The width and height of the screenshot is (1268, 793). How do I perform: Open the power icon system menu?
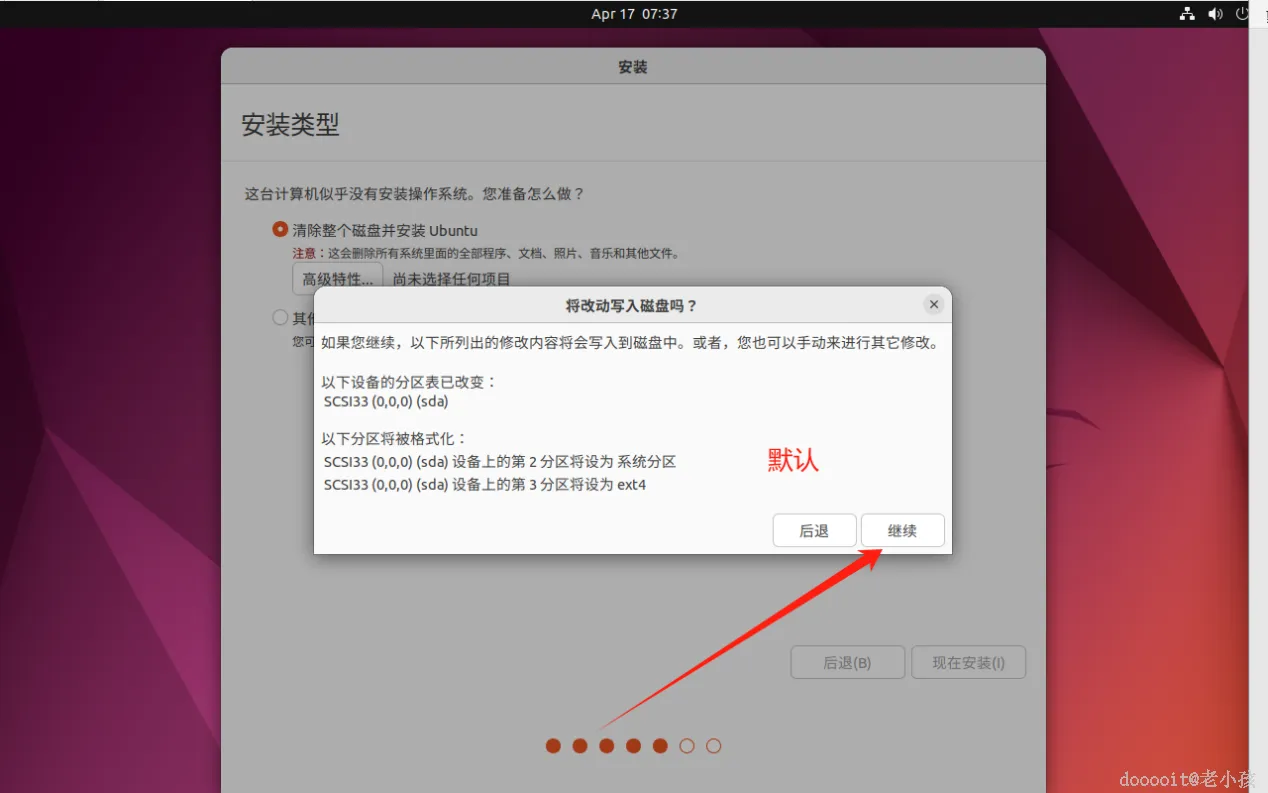point(1243,14)
